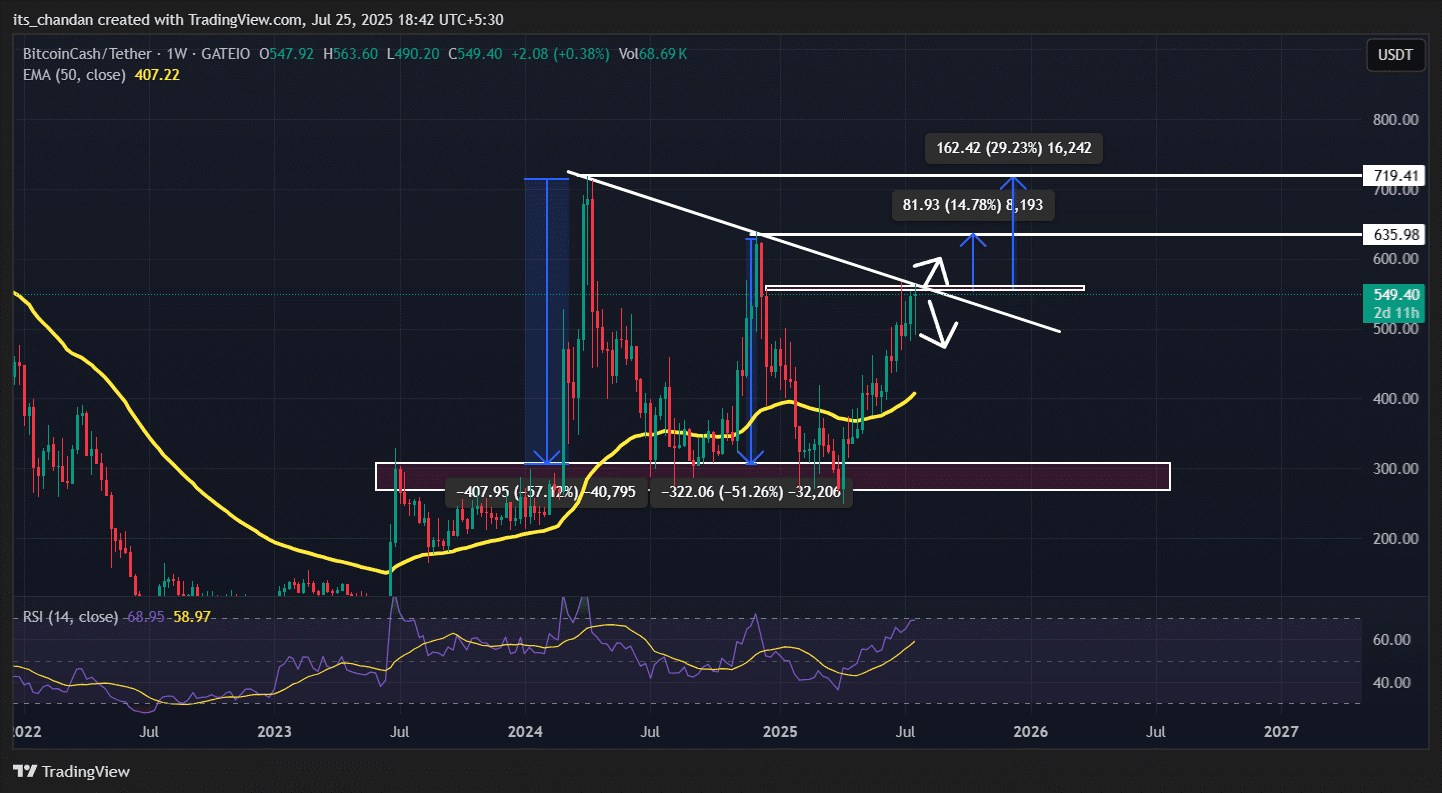Click the +2.08 (+0.38%) change value
The image size is (1442, 793).
558,55
